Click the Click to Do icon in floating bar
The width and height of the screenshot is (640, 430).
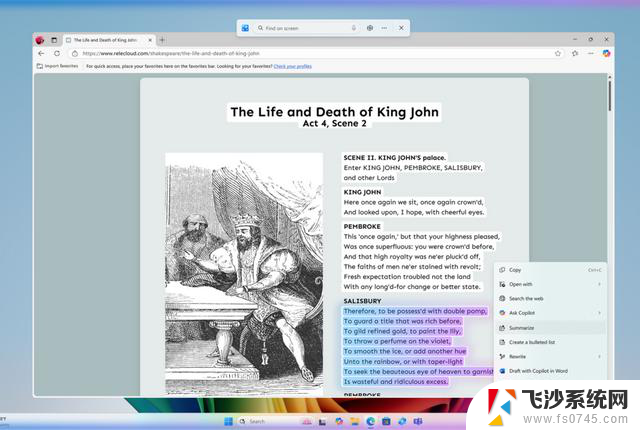point(245,28)
